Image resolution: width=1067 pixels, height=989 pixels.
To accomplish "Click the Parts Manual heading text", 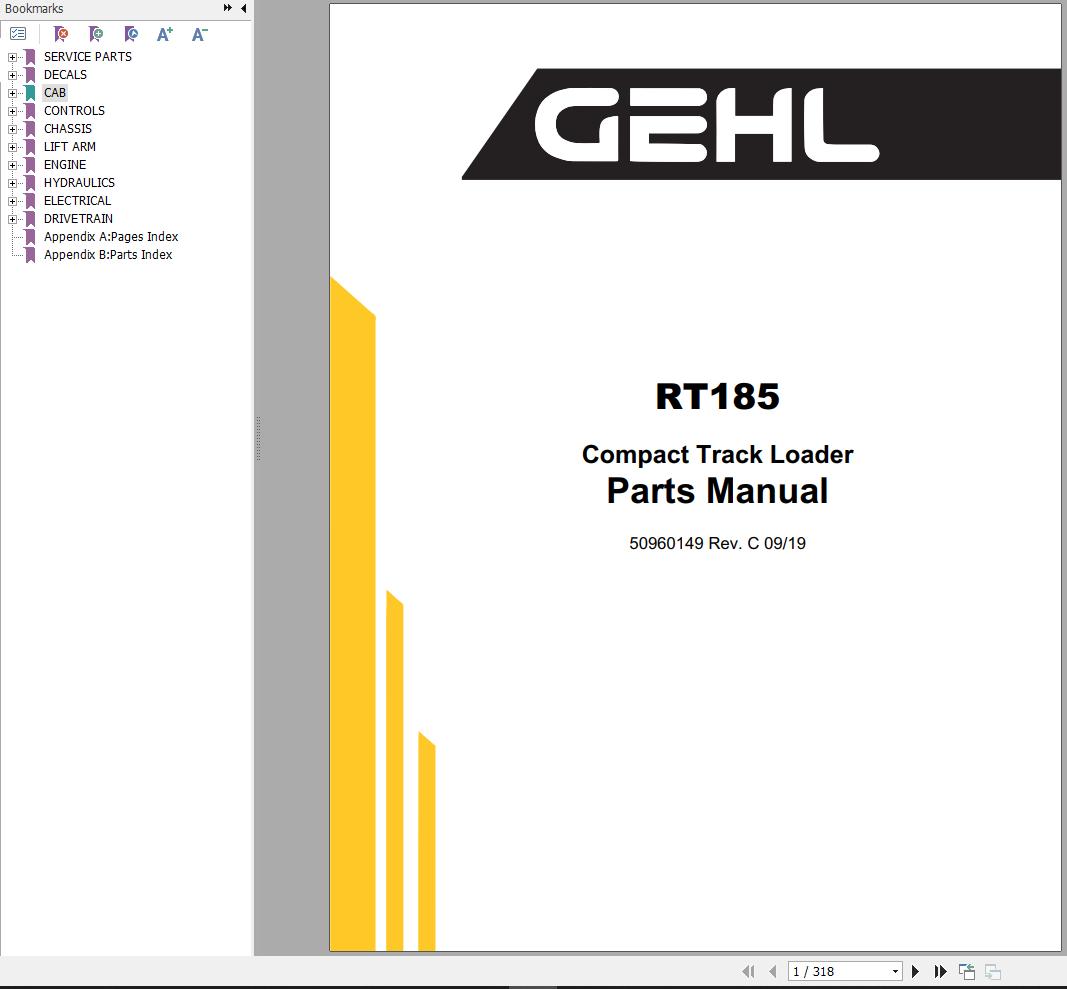I will tap(717, 491).
